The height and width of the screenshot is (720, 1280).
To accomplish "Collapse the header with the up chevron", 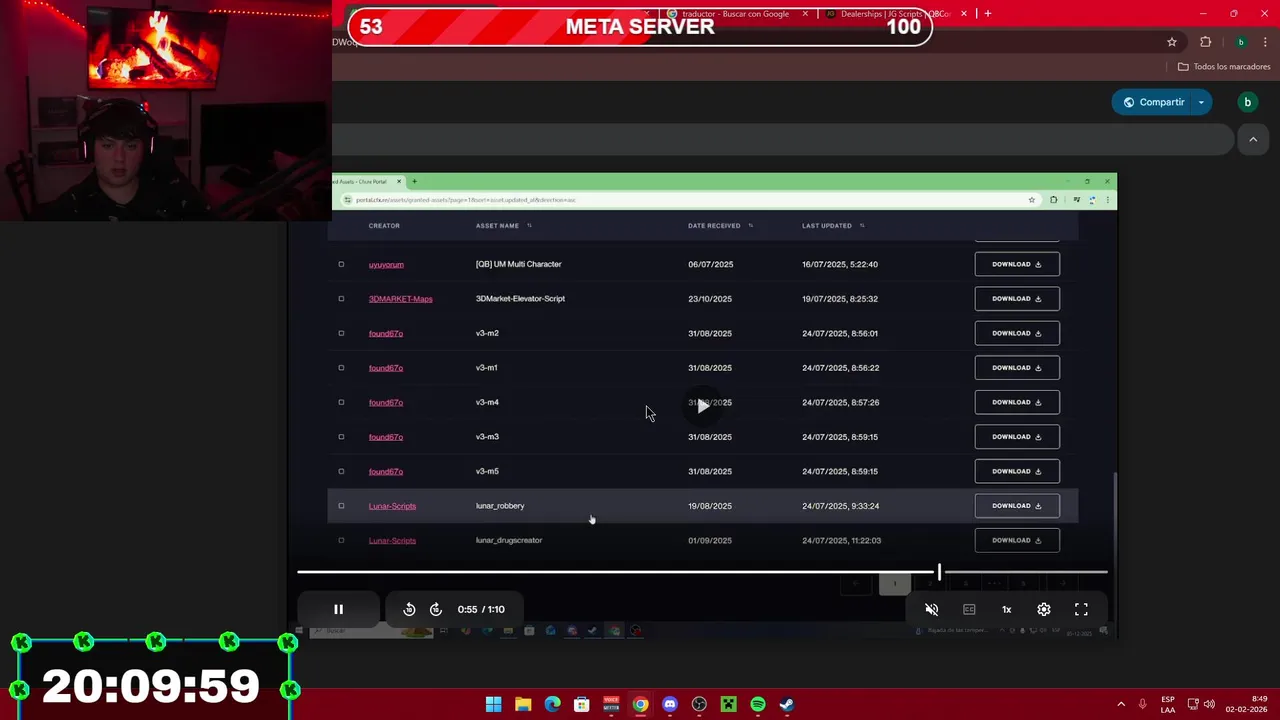I will [1253, 140].
